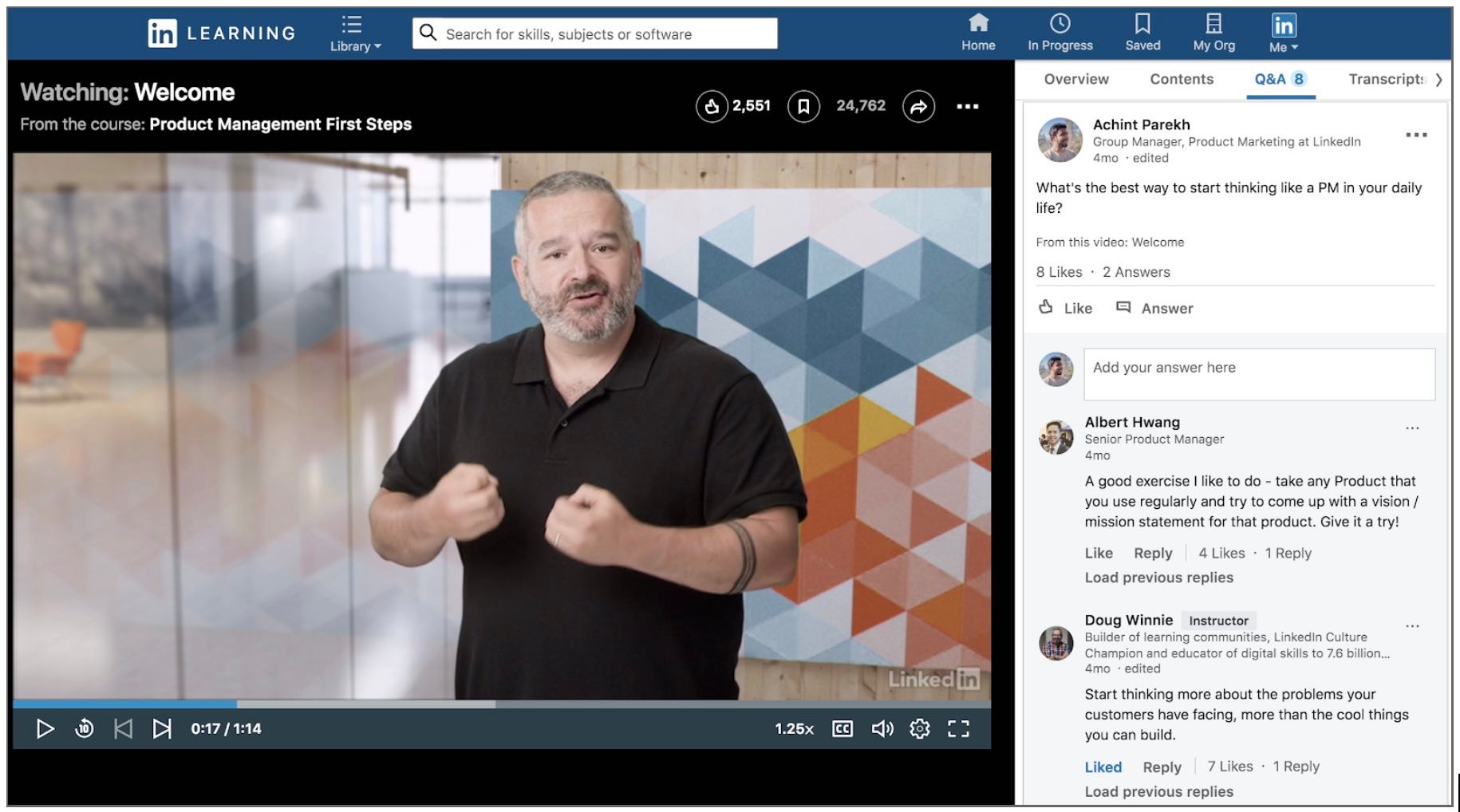The width and height of the screenshot is (1460, 812).
Task: View In Progress courses
Action: 1059,33
